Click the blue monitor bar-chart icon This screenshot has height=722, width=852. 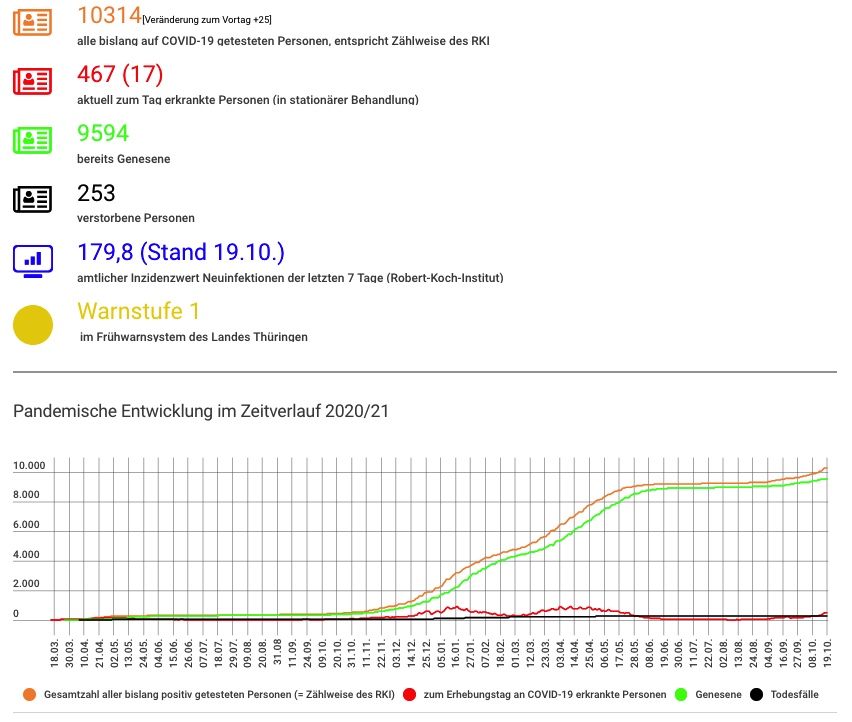click(x=33, y=261)
